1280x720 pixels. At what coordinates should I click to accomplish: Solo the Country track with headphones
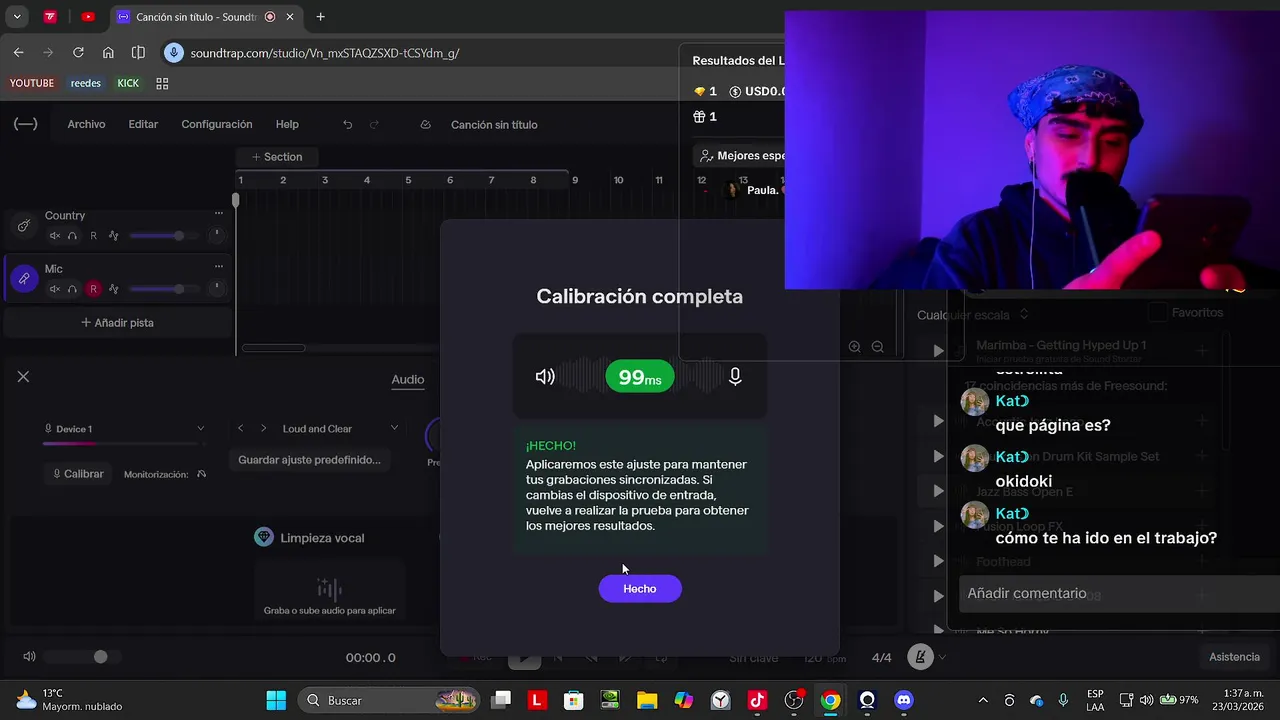pyautogui.click(x=72, y=236)
